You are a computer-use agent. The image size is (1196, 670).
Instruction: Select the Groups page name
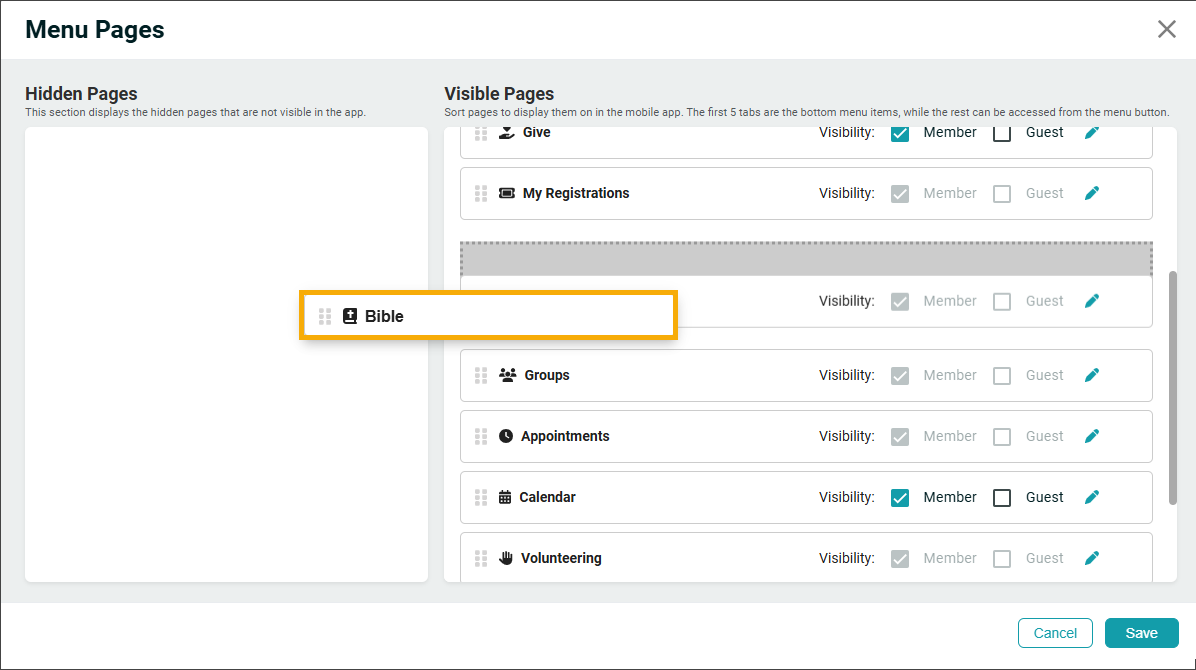tap(547, 375)
